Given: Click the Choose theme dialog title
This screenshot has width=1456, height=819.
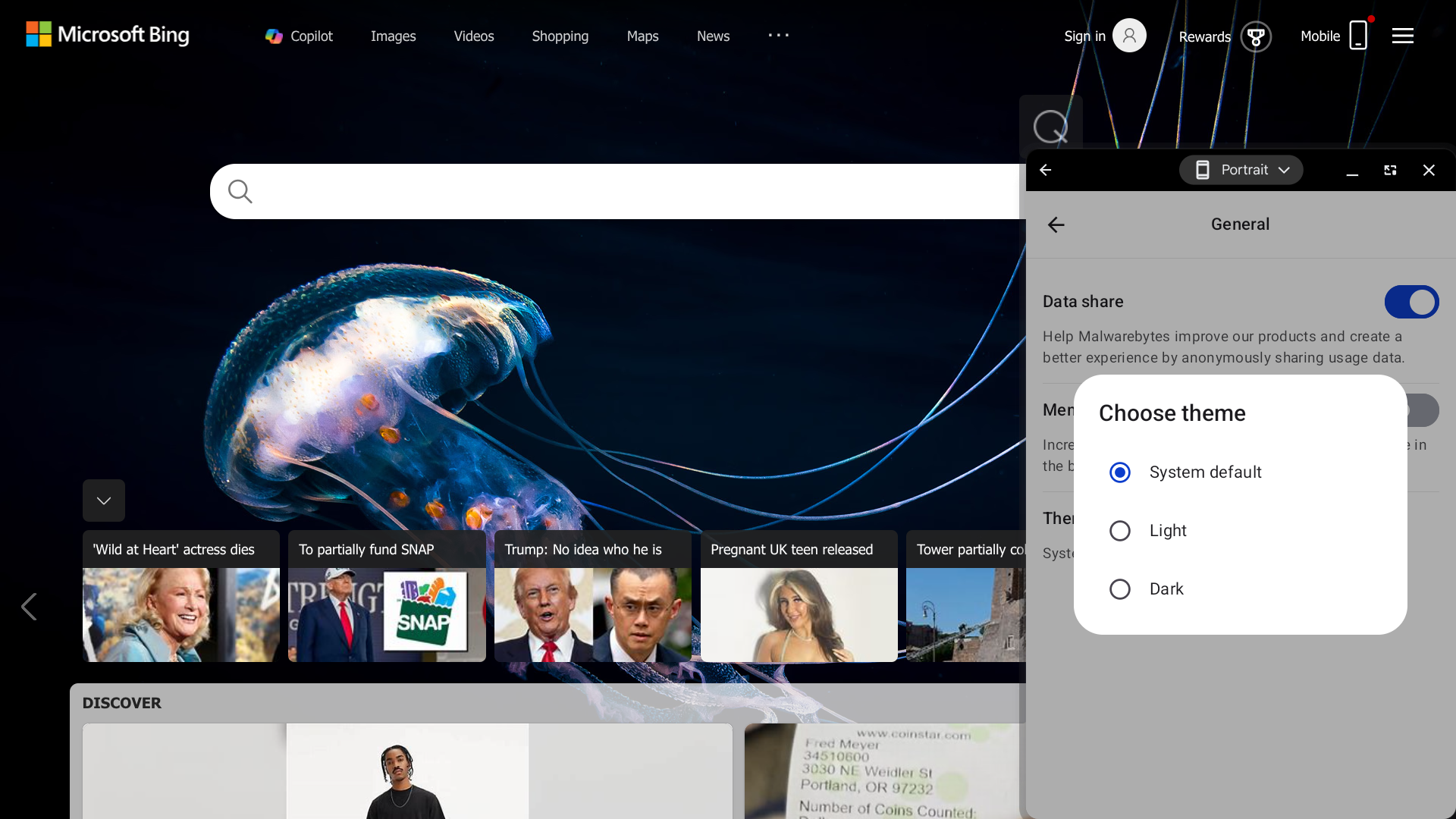Looking at the screenshot, I should (x=1172, y=413).
